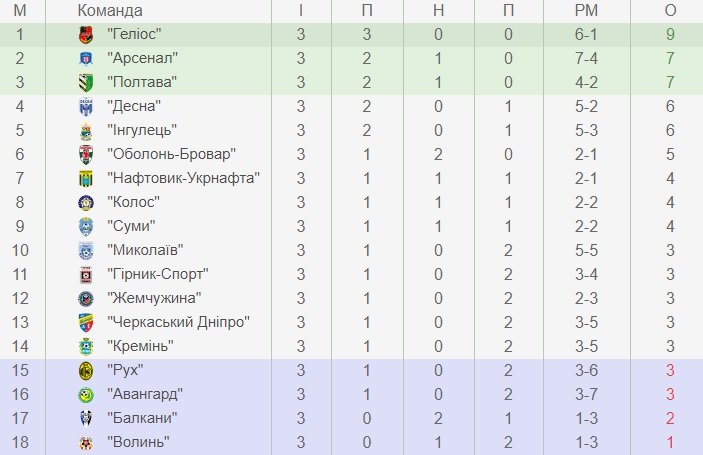Click the "Геліос" team crest icon
Screen dimensions: 703x455
(x=85, y=34)
